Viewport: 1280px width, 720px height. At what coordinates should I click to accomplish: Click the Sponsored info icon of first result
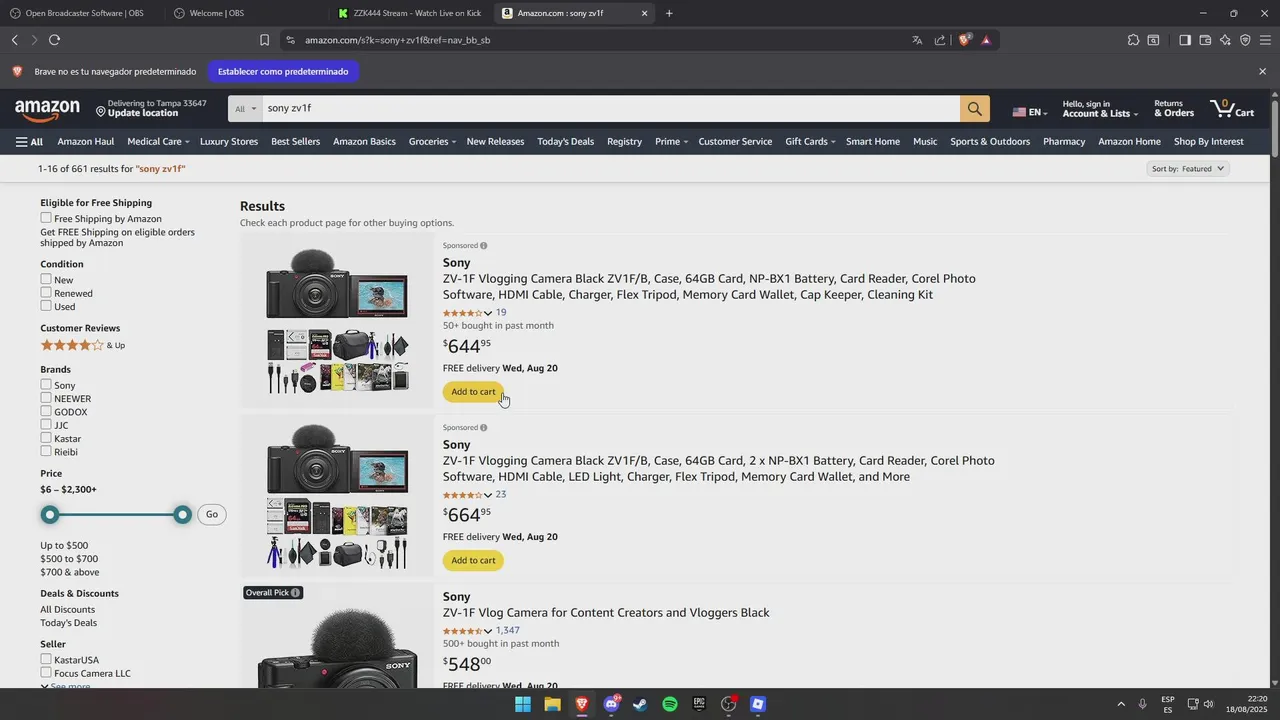pyautogui.click(x=483, y=246)
